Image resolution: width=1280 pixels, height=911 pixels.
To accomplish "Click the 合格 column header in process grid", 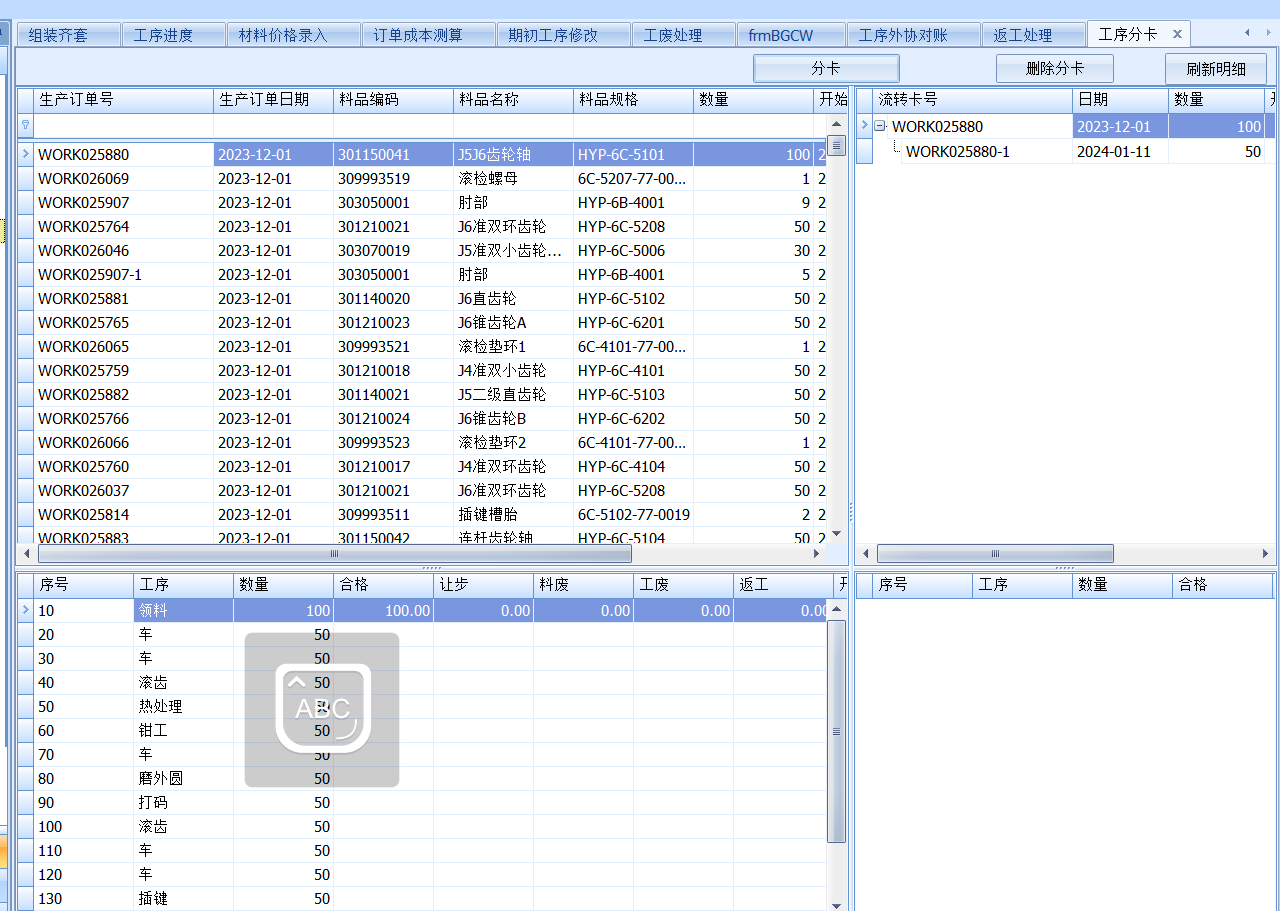I will point(383,585).
